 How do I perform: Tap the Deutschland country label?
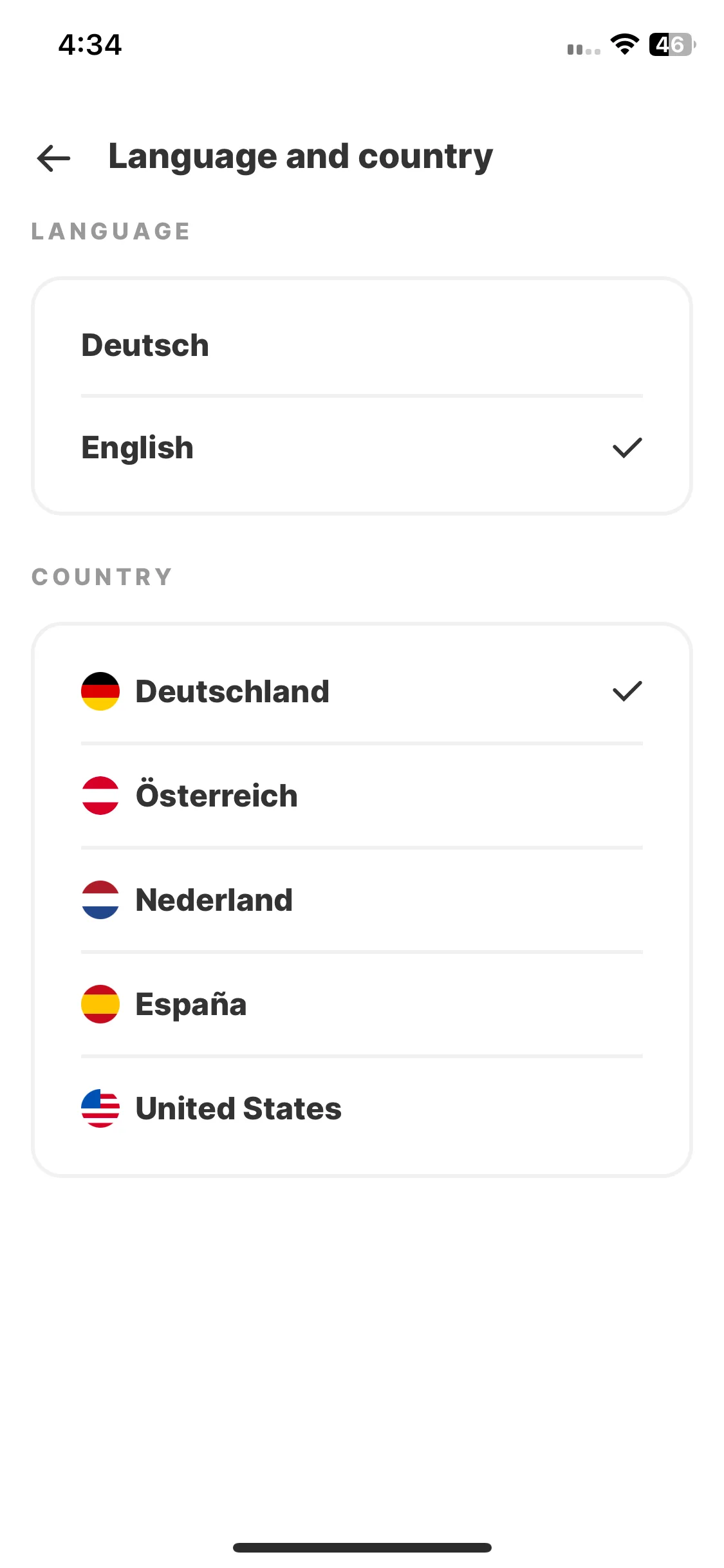[x=232, y=691]
